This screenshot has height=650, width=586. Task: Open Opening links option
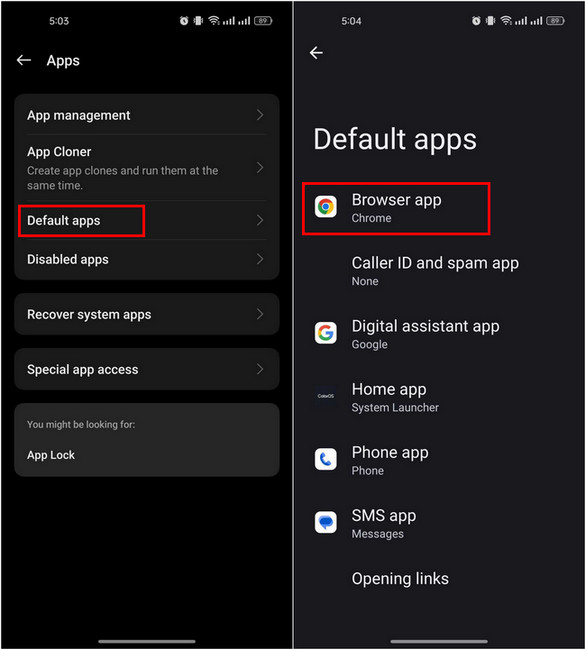(x=439, y=579)
